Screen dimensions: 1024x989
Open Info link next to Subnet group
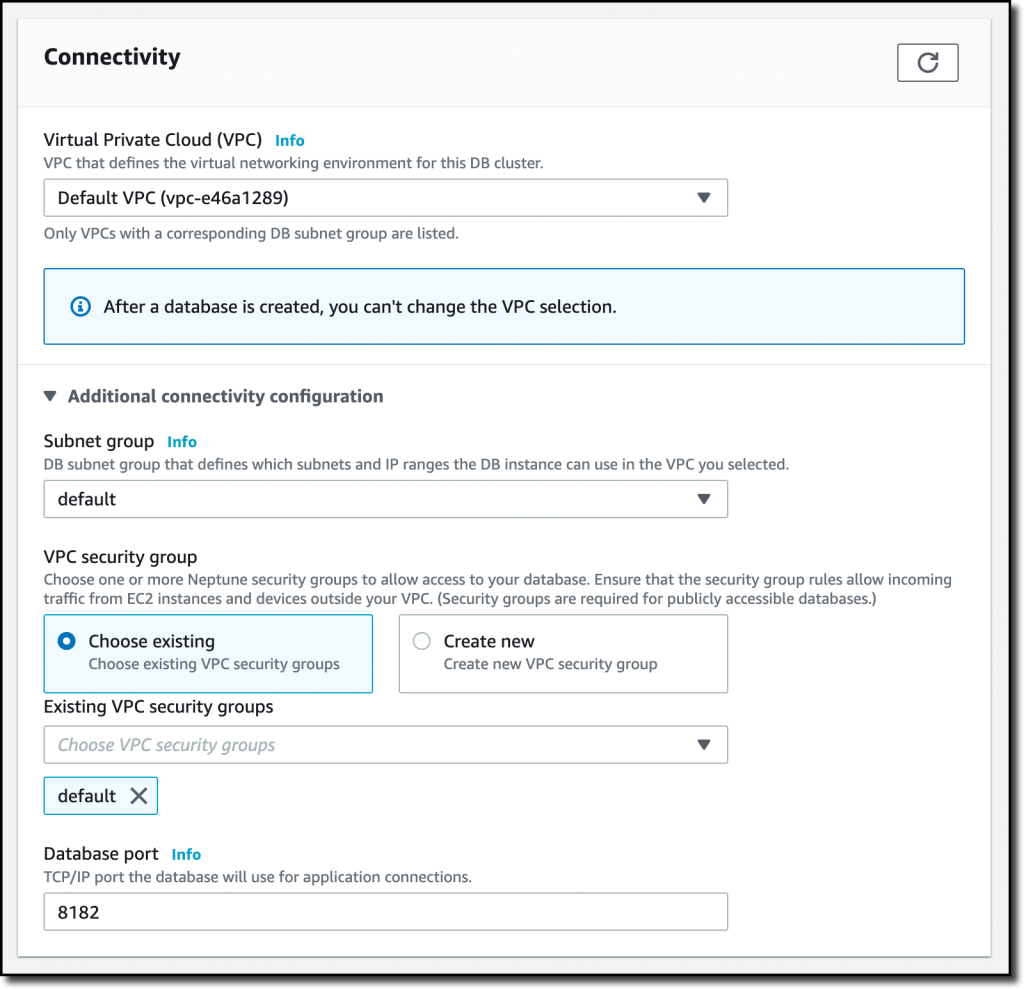(x=182, y=442)
